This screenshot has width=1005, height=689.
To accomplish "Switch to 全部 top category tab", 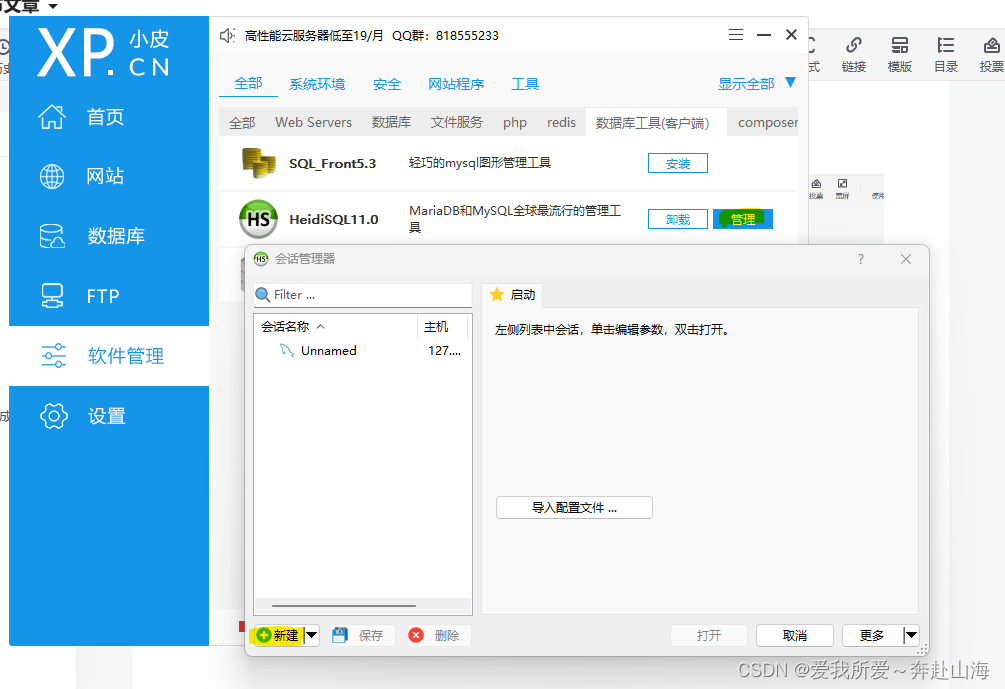I will [x=249, y=83].
